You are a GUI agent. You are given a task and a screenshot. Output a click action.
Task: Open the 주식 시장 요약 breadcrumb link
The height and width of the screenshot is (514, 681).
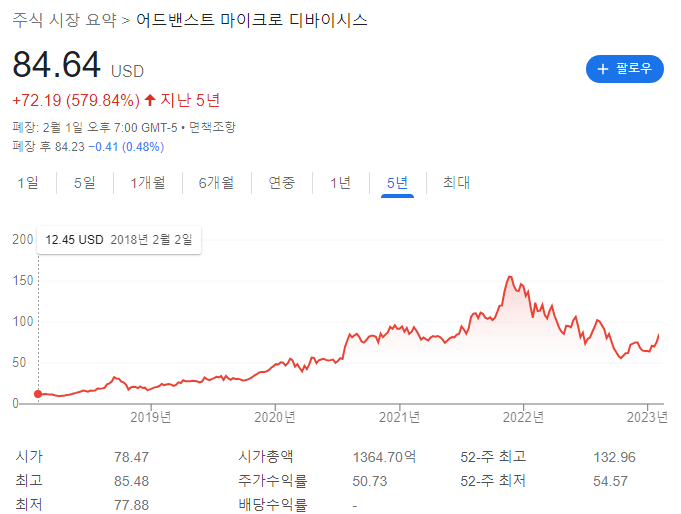pos(64,20)
